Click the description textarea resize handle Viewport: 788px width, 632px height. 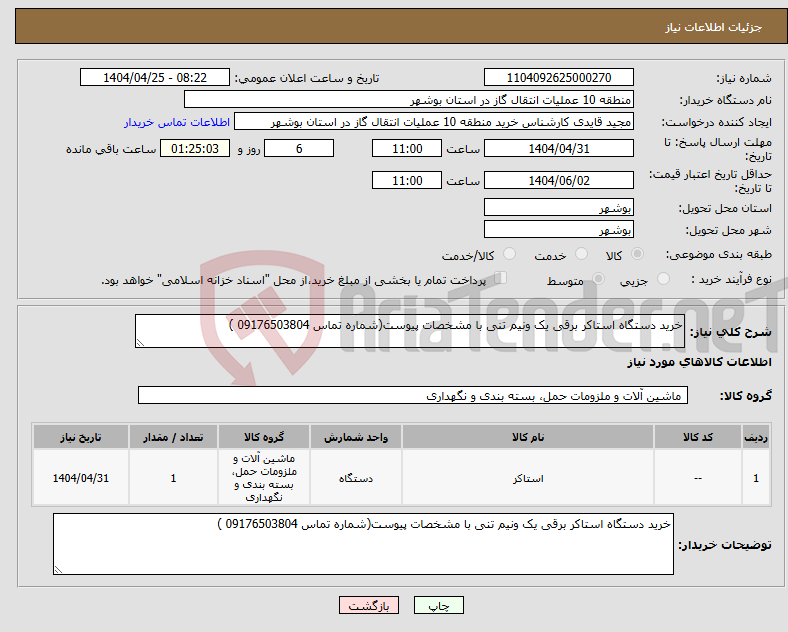[x=140, y=343]
